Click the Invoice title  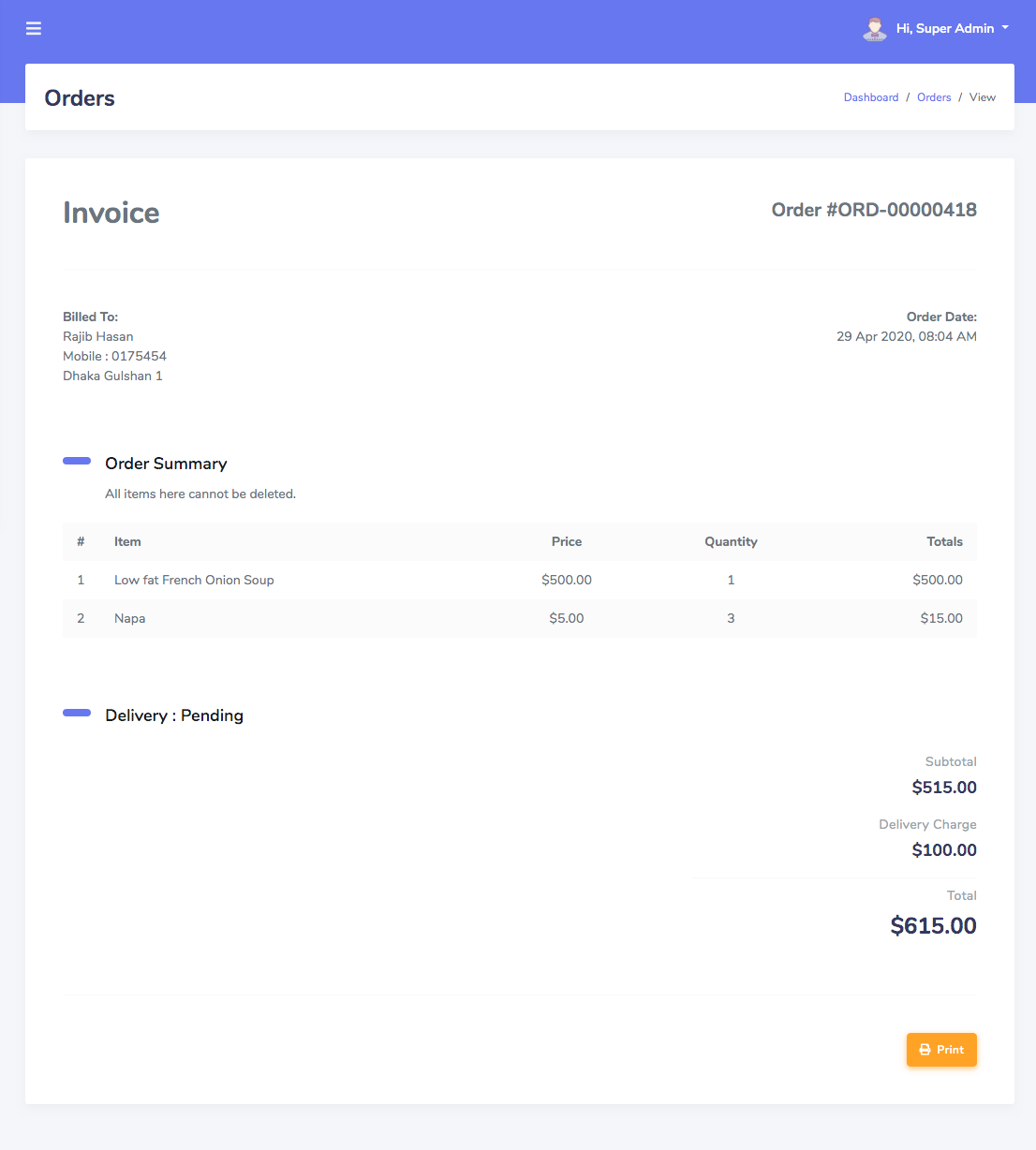(x=111, y=214)
